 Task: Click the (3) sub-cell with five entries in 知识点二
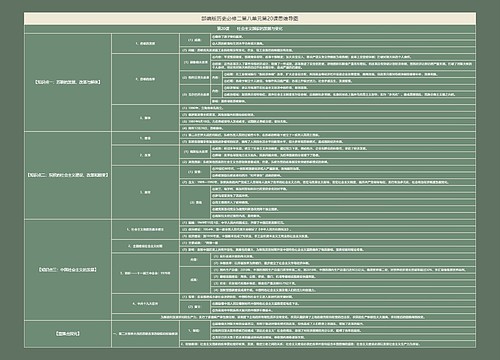[x=195, y=202]
